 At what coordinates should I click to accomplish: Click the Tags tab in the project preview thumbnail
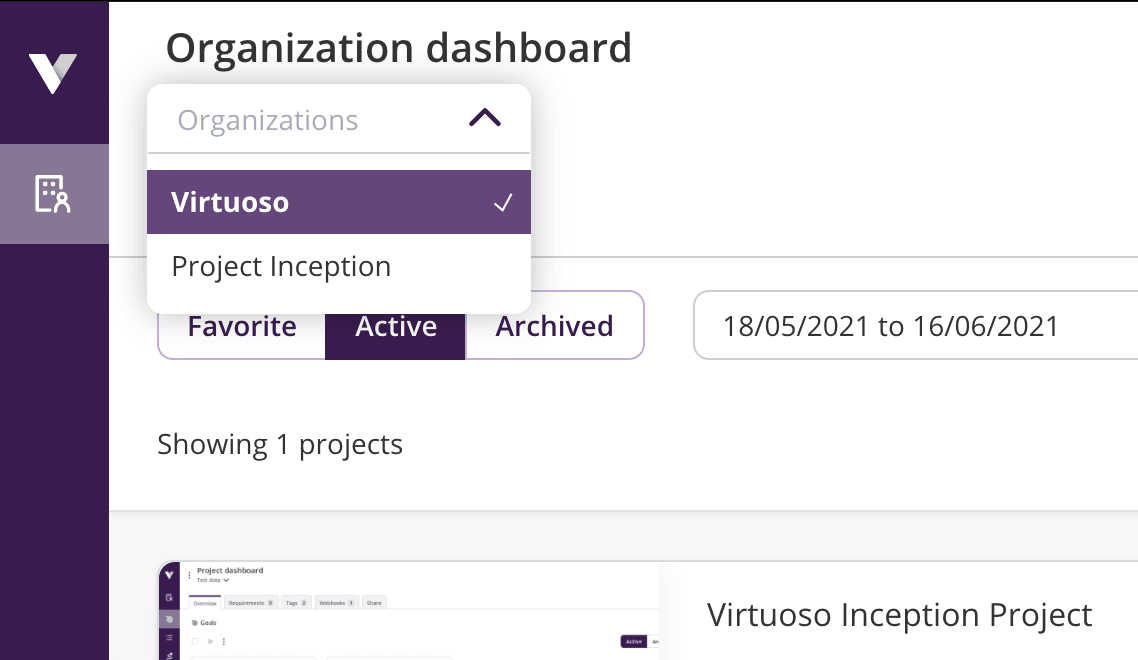click(x=296, y=603)
